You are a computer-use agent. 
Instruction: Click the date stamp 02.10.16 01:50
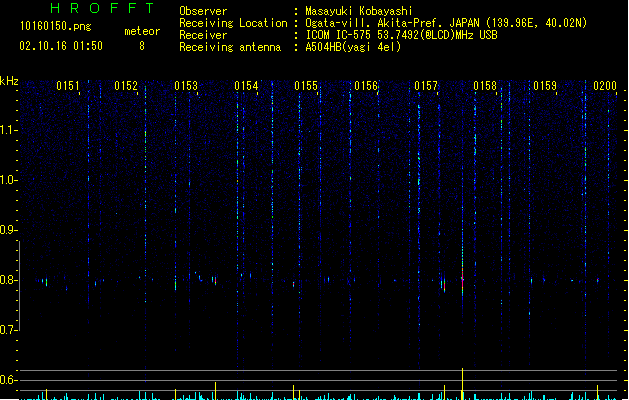61,46
